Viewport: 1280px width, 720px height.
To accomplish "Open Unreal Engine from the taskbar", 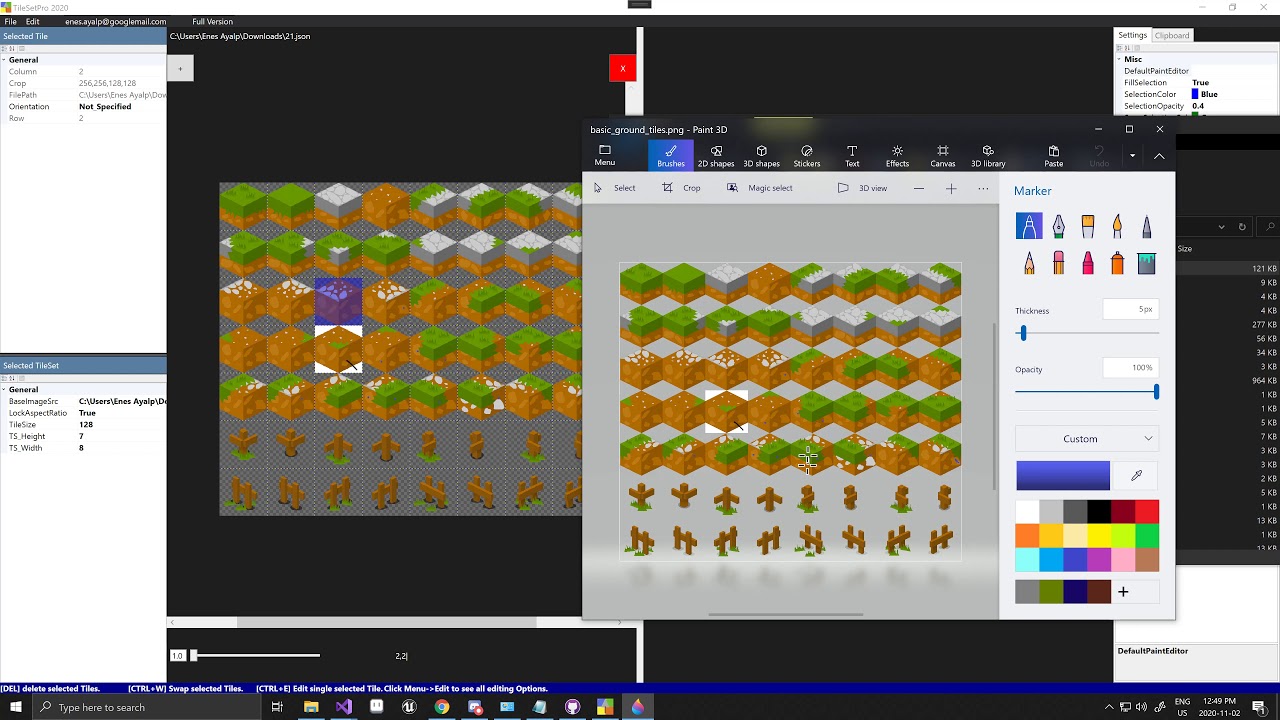I will [409, 707].
